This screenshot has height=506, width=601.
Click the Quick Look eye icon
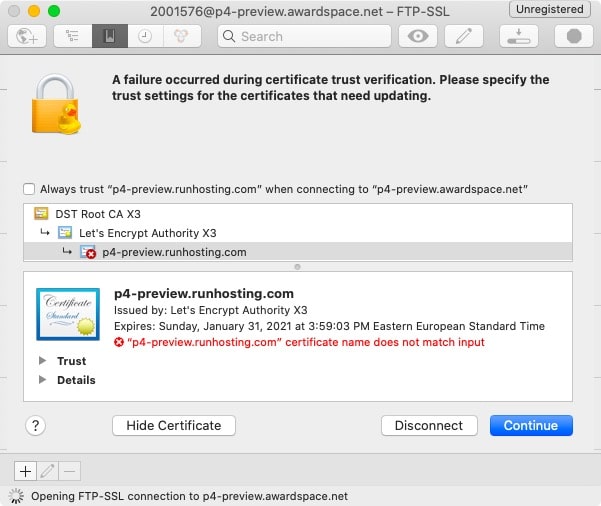point(418,36)
